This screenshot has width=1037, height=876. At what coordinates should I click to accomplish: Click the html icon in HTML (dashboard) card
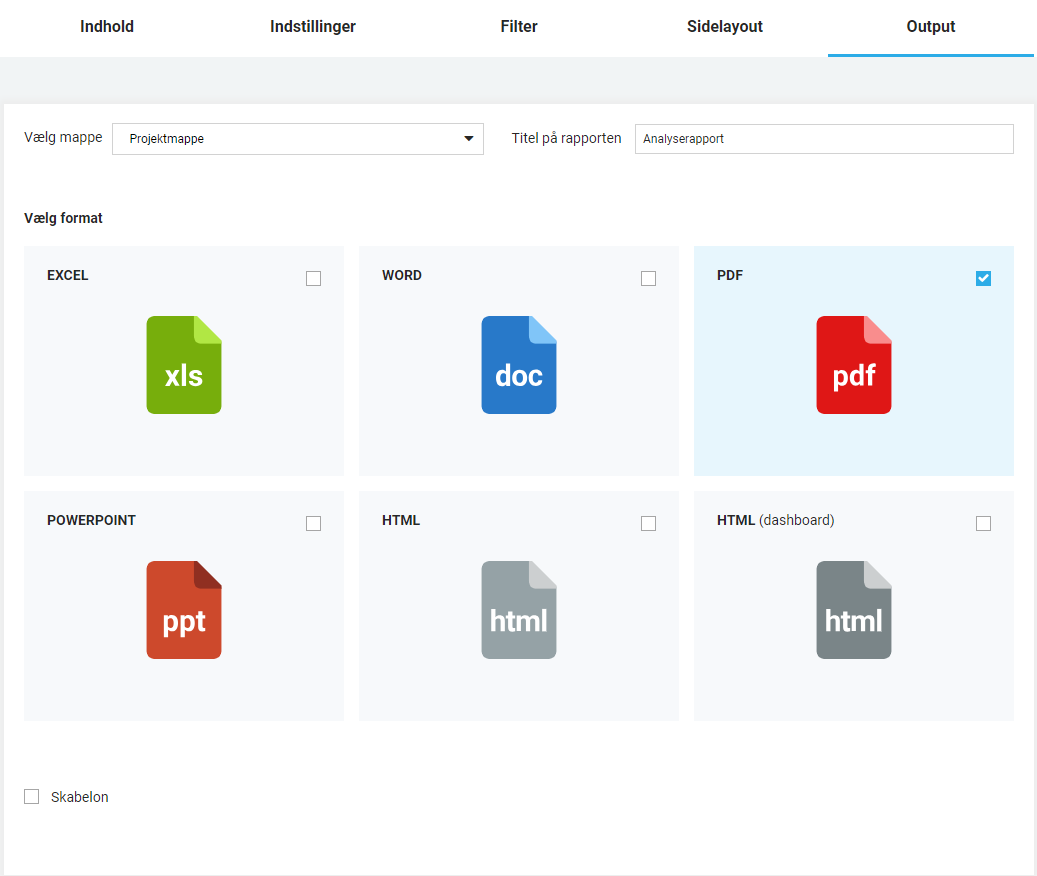coord(854,610)
